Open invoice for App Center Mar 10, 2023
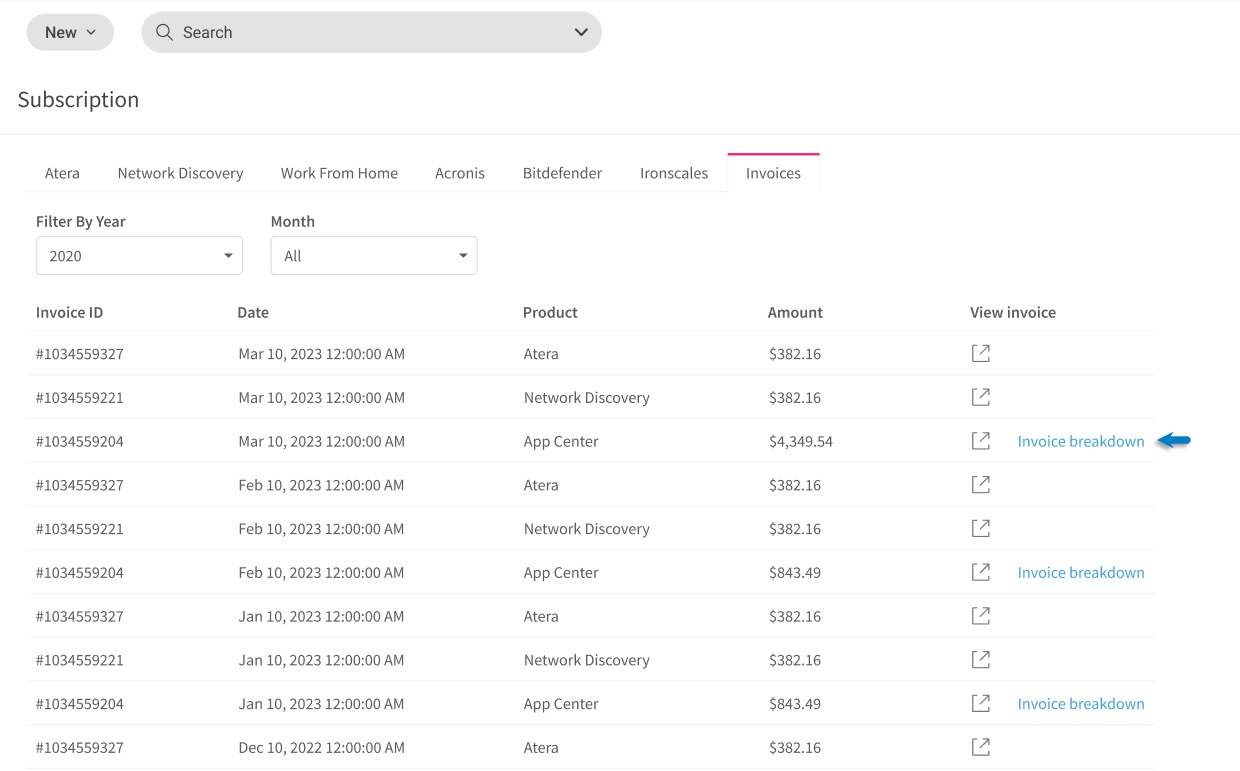 click(x=981, y=441)
